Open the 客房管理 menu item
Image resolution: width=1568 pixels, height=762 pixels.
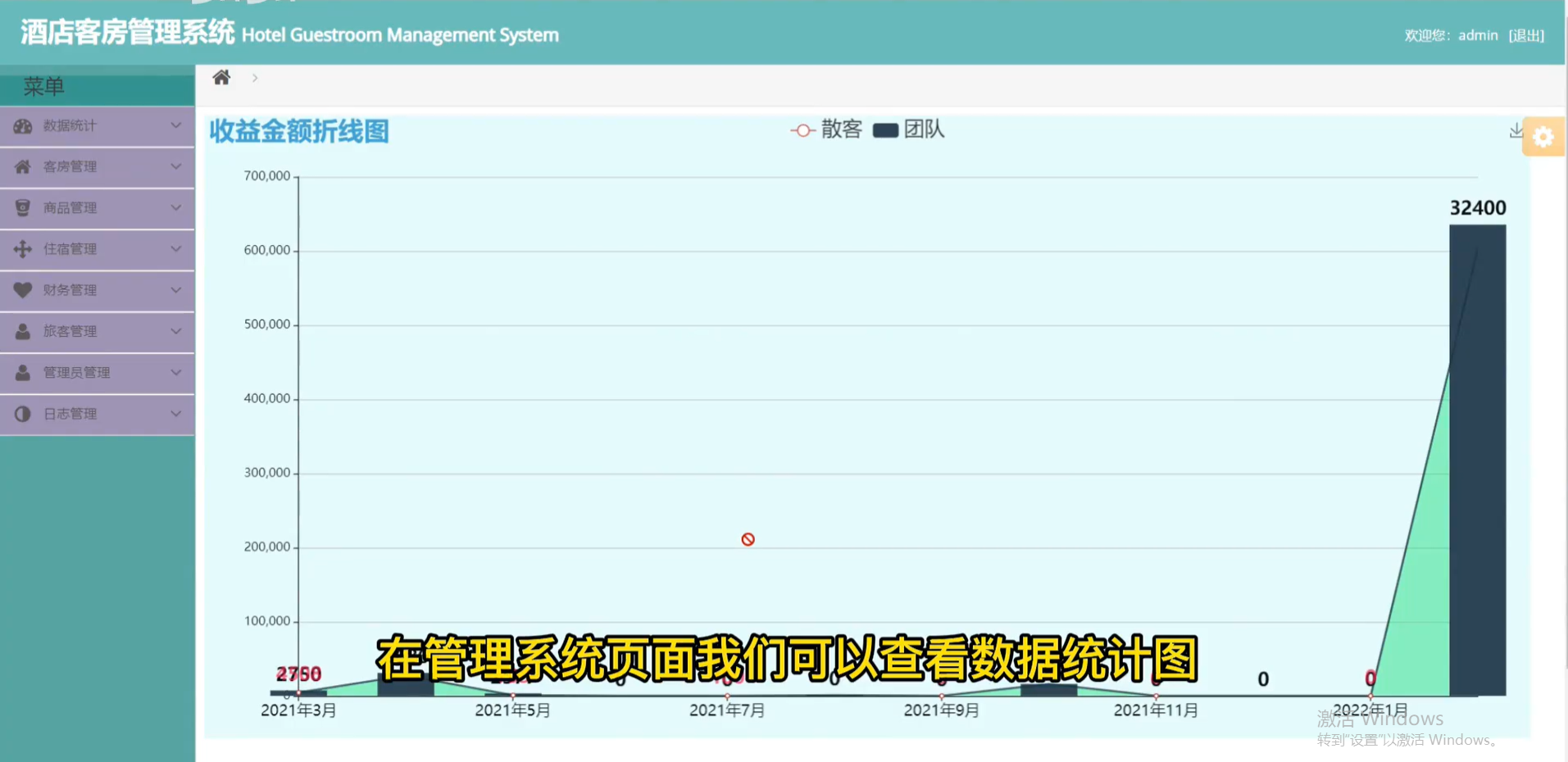[x=98, y=167]
